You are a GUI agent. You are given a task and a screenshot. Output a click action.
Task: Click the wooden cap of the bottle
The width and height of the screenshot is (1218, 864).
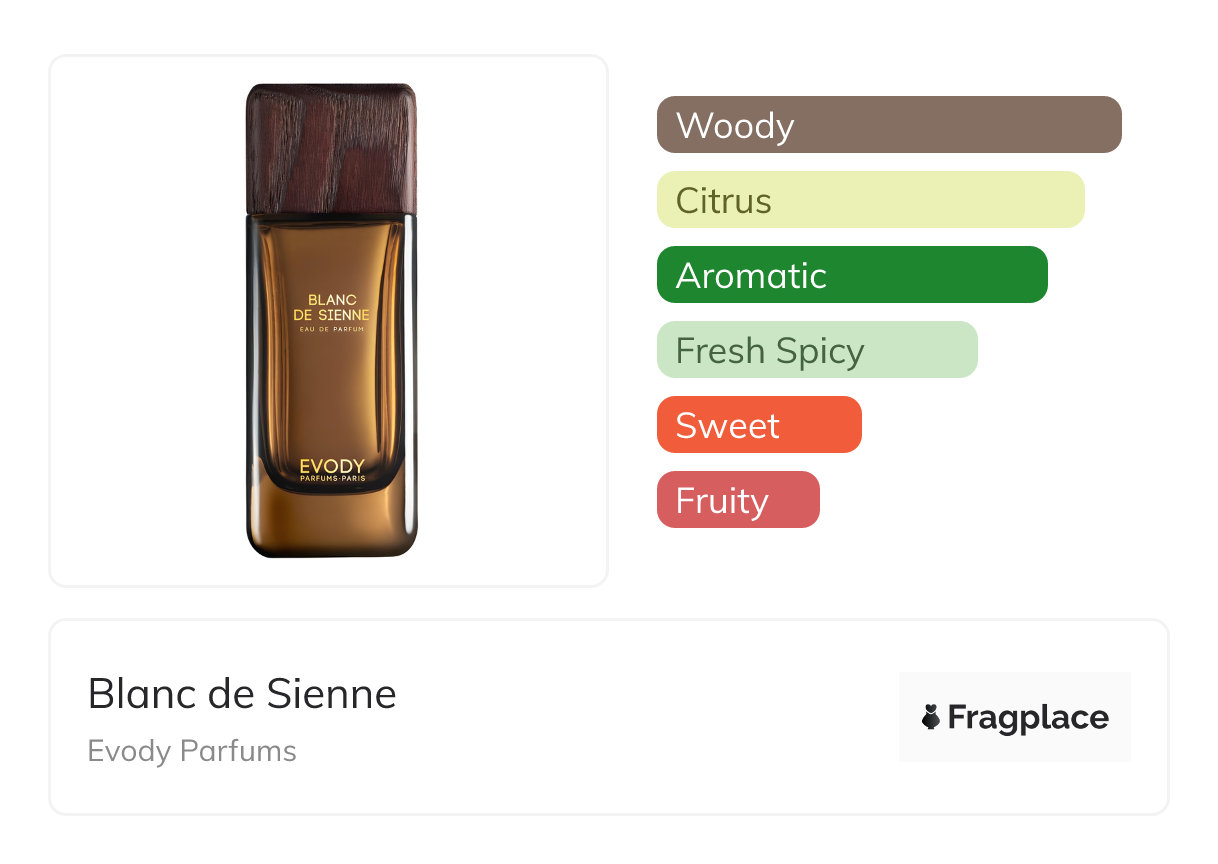click(331, 148)
